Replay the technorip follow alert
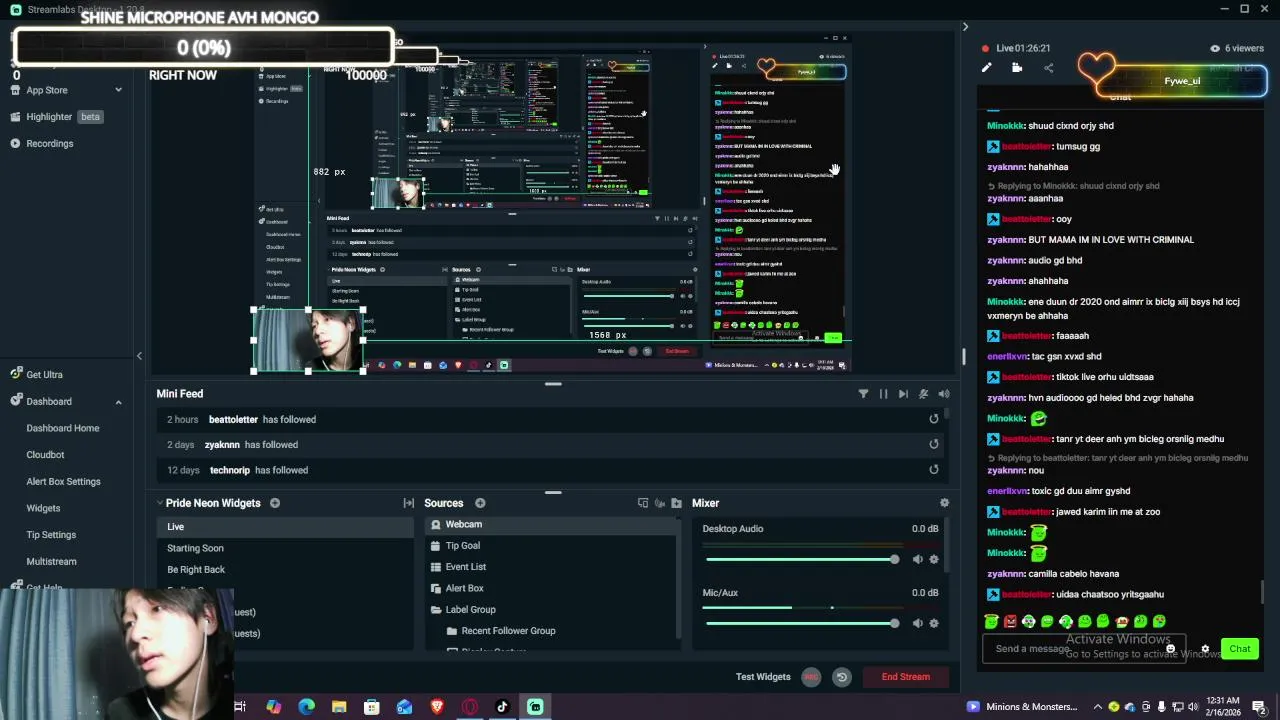 click(934, 470)
